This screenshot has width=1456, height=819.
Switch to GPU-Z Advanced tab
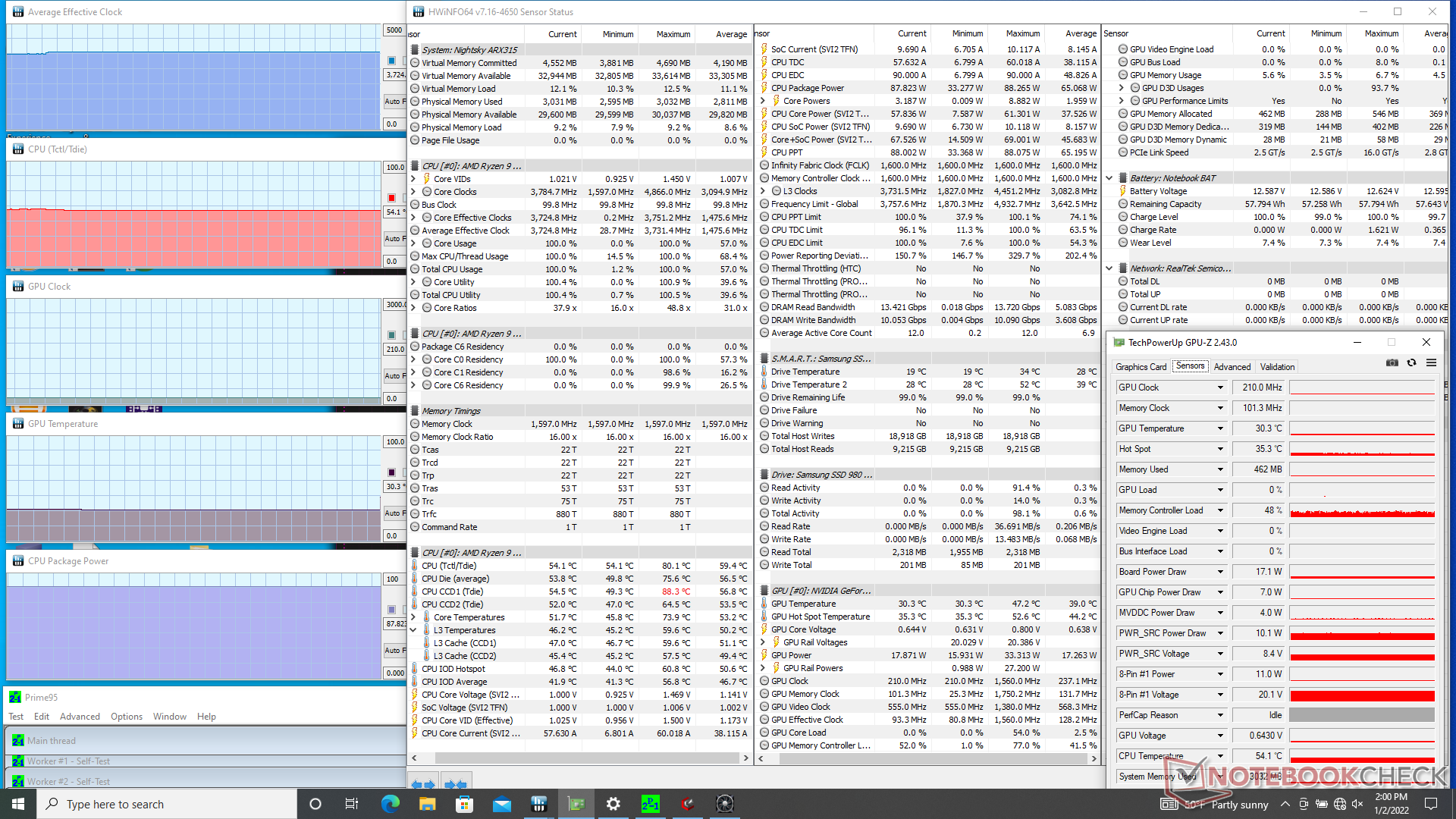tap(1232, 367)
